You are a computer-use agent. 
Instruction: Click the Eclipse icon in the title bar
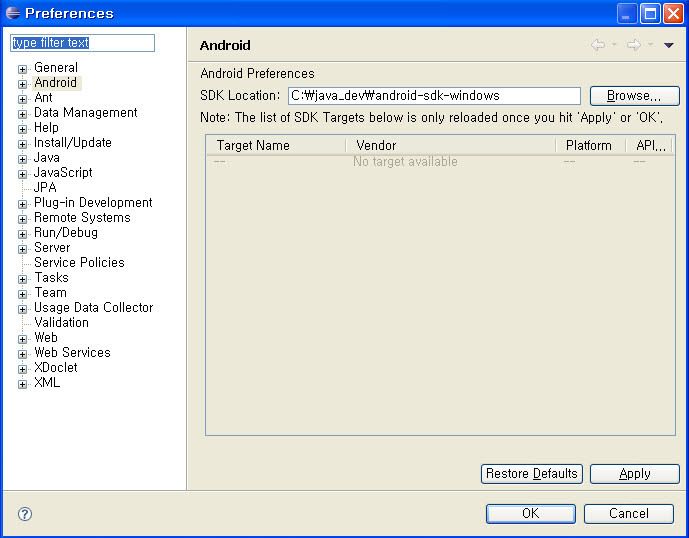tap(13, 13)
